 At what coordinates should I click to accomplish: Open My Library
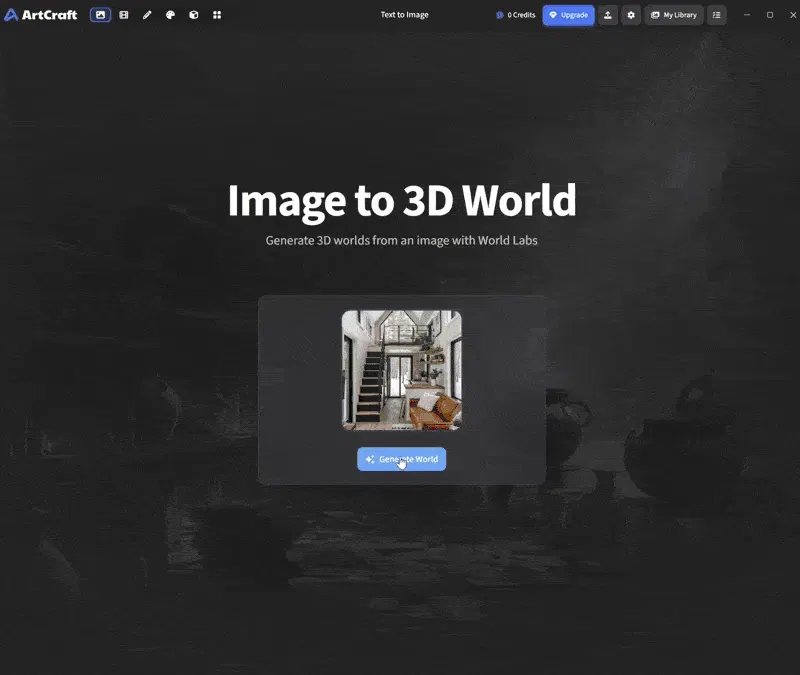point(674,15)
